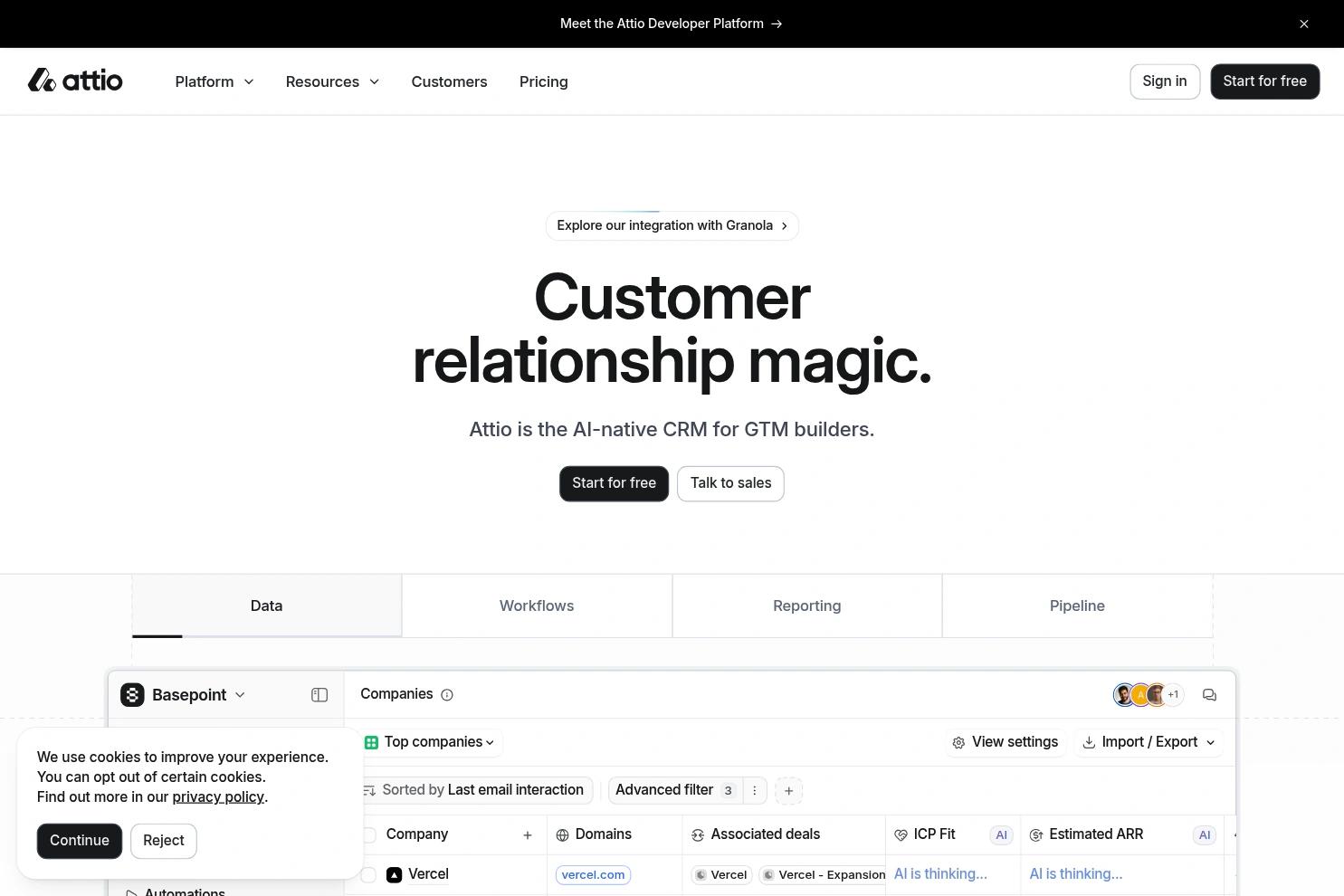Switch to the Workflows tab
This screenshot has height=896, width=1344.
537,605
